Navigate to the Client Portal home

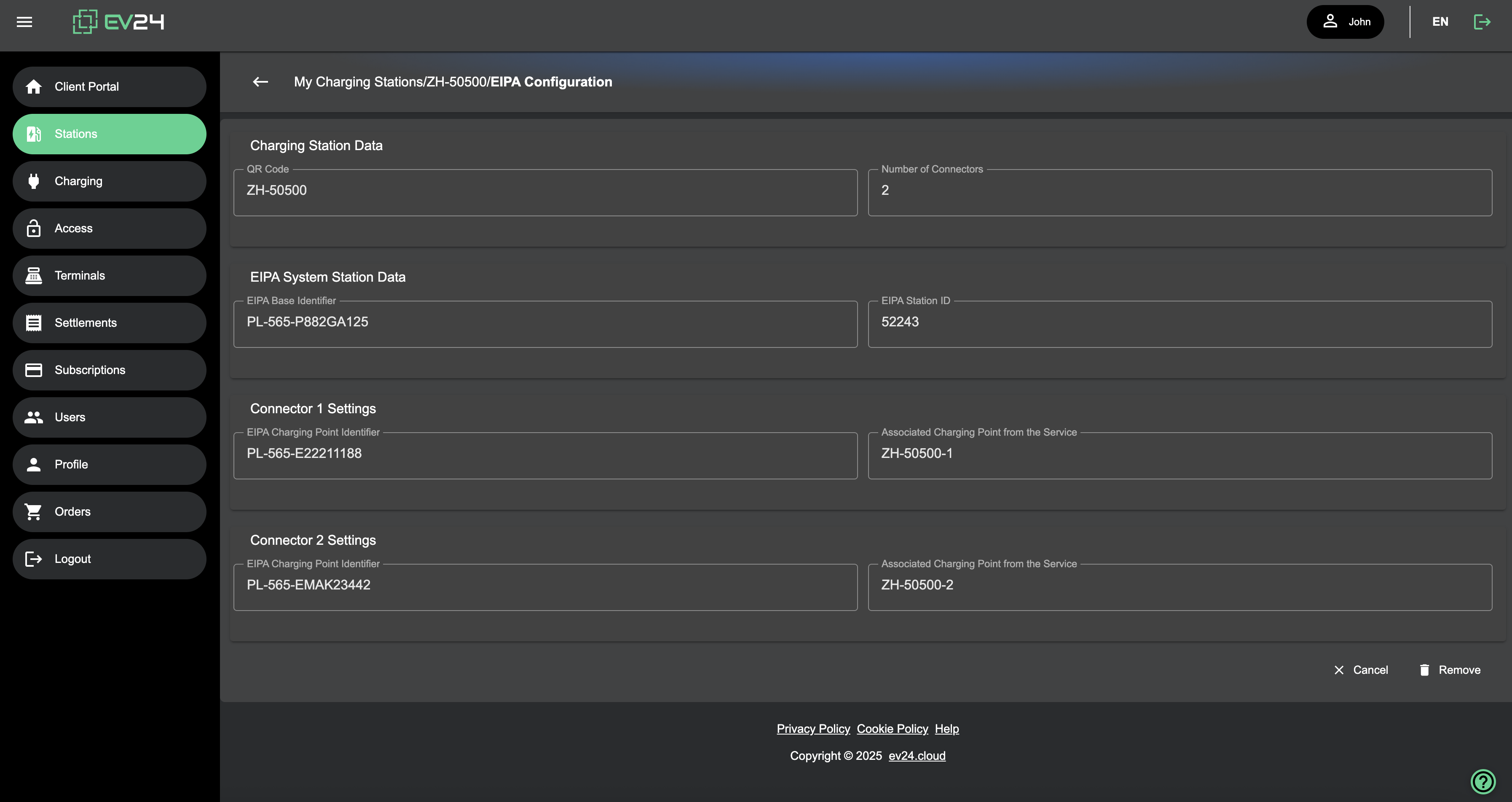(x=109, y=86)
